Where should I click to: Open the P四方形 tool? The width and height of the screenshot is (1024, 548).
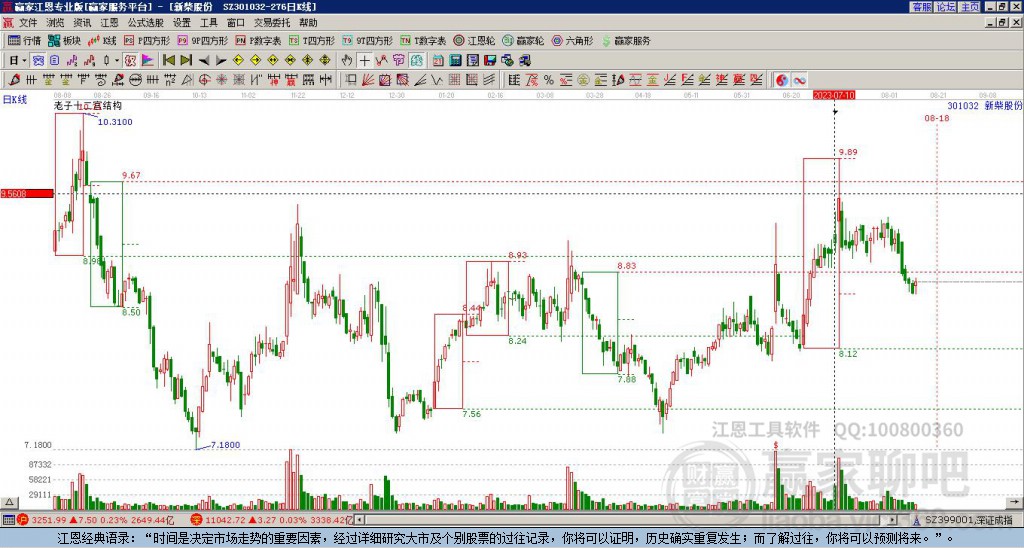tap(147, 40)
